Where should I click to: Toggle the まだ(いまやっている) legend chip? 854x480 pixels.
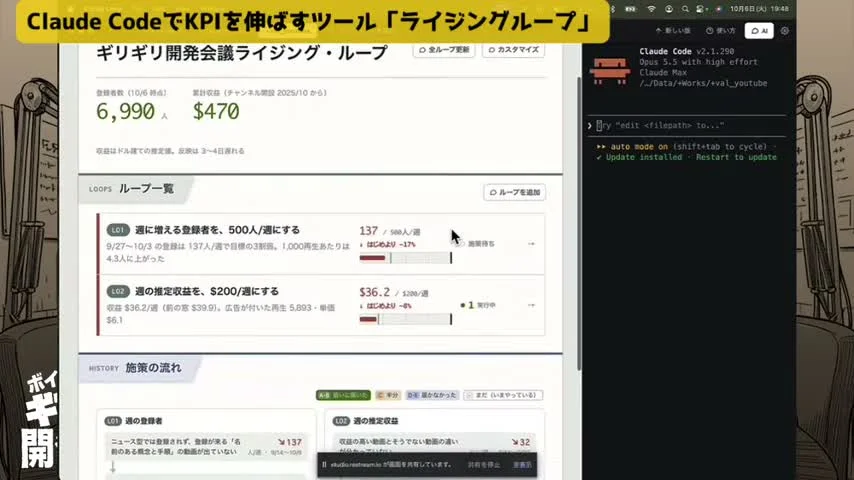[503, 395]
